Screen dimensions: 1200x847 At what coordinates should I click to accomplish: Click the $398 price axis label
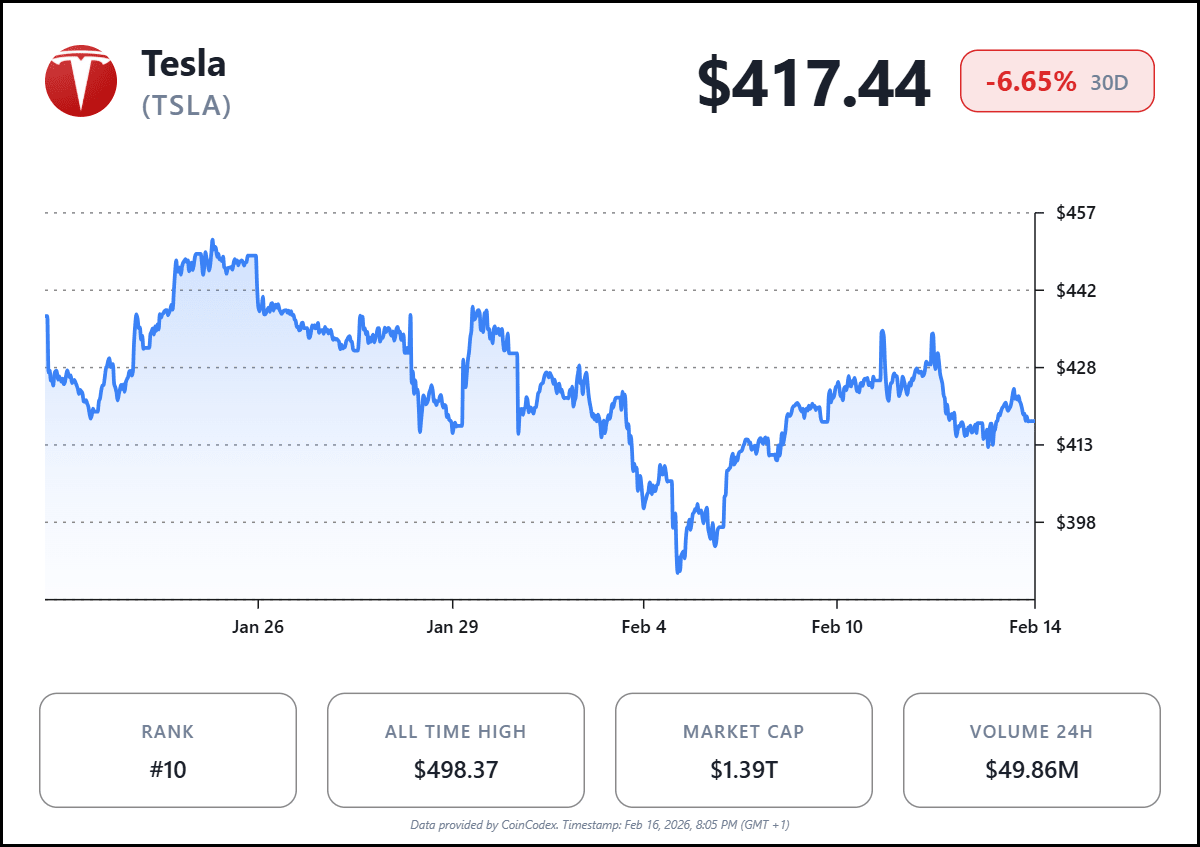click(1076, 522)
